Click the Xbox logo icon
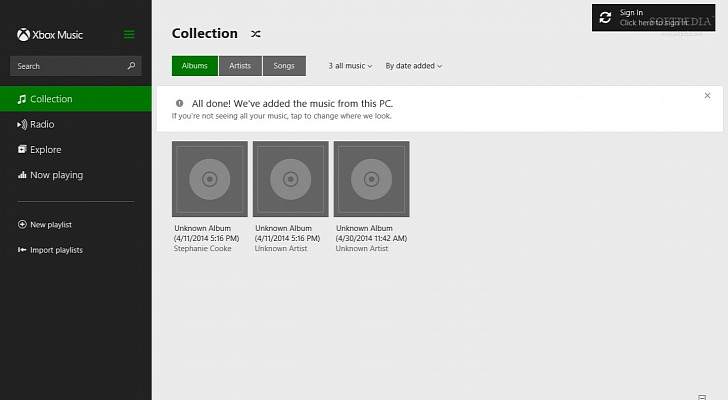The width and height of the screenshot is (728, 400). tap(22, 35)
